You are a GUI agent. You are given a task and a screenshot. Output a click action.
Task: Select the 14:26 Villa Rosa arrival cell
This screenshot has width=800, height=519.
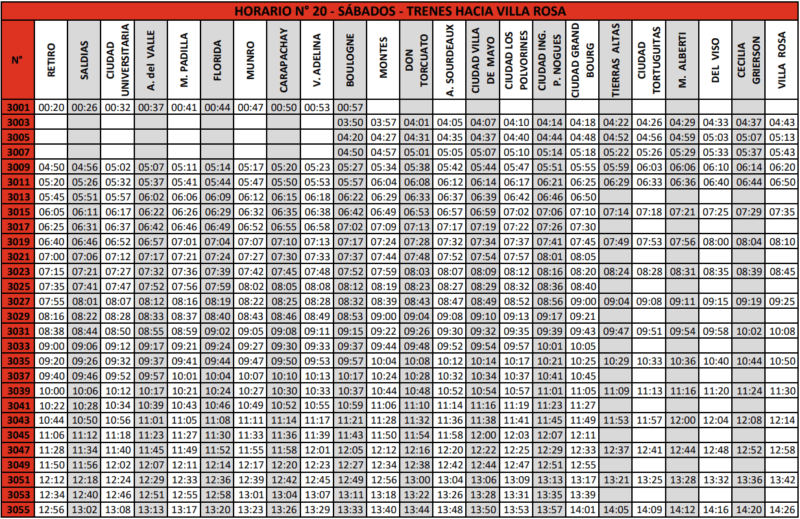(783, 510)
